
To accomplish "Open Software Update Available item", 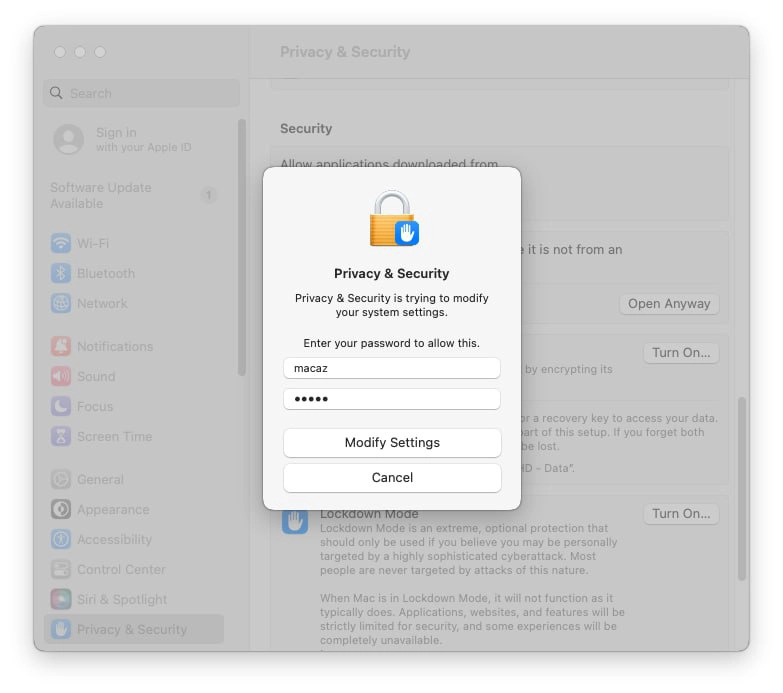I will 101,195.
